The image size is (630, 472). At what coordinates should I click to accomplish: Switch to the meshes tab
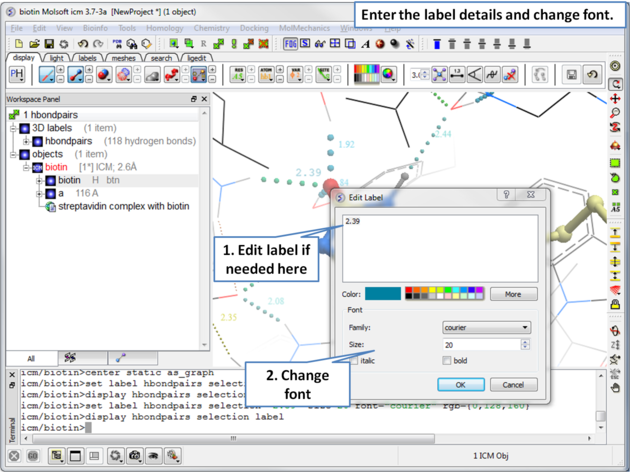[x=123, y=58]
